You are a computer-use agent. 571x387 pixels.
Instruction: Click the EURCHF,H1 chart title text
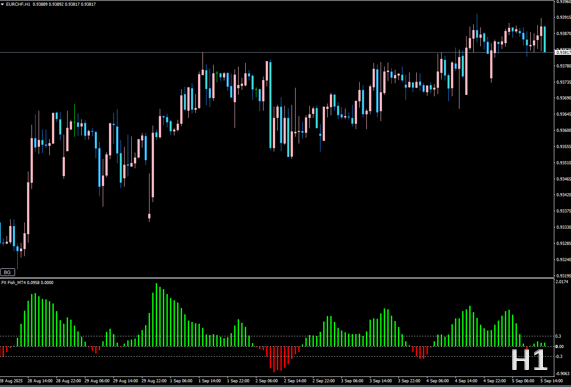point(18,4)
